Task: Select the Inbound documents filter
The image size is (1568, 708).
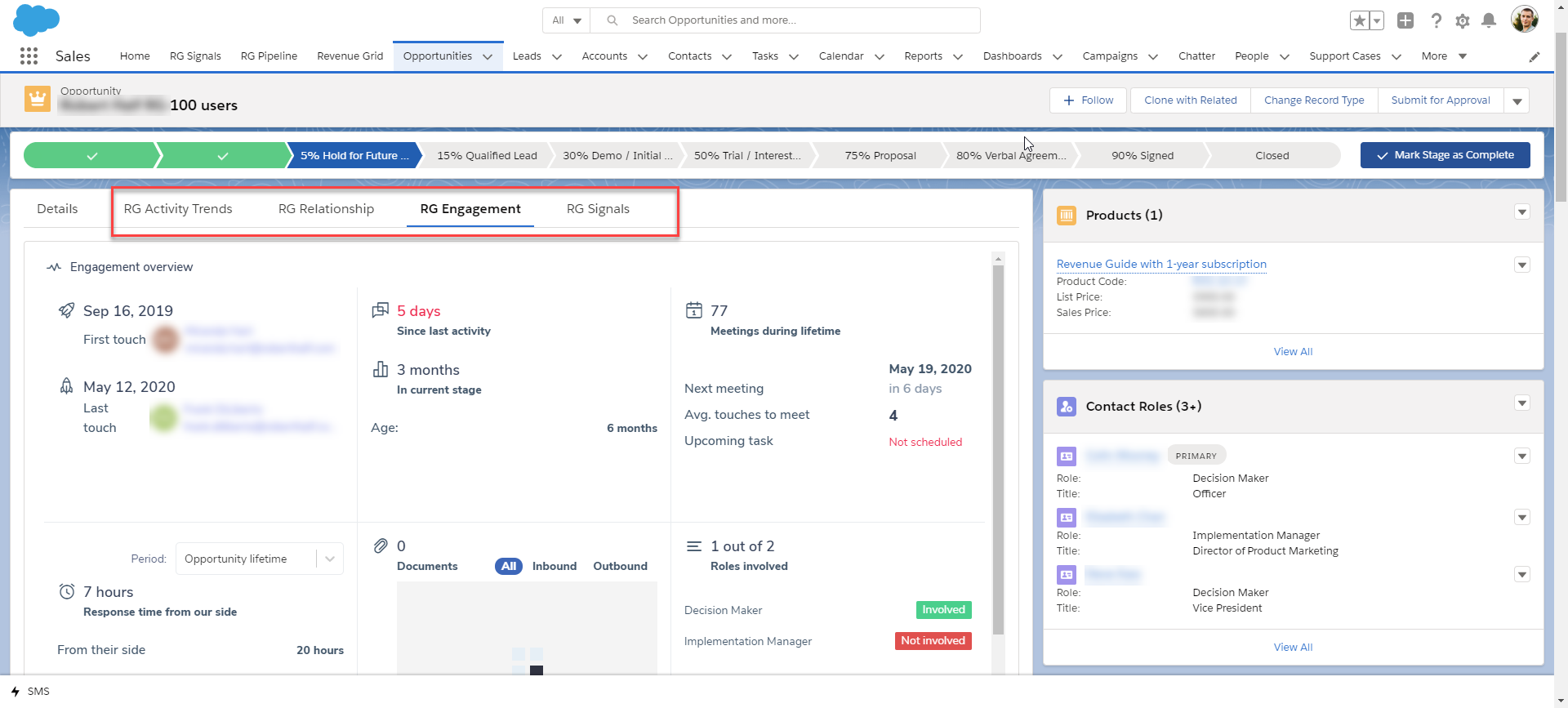Action: pos(555,566)
